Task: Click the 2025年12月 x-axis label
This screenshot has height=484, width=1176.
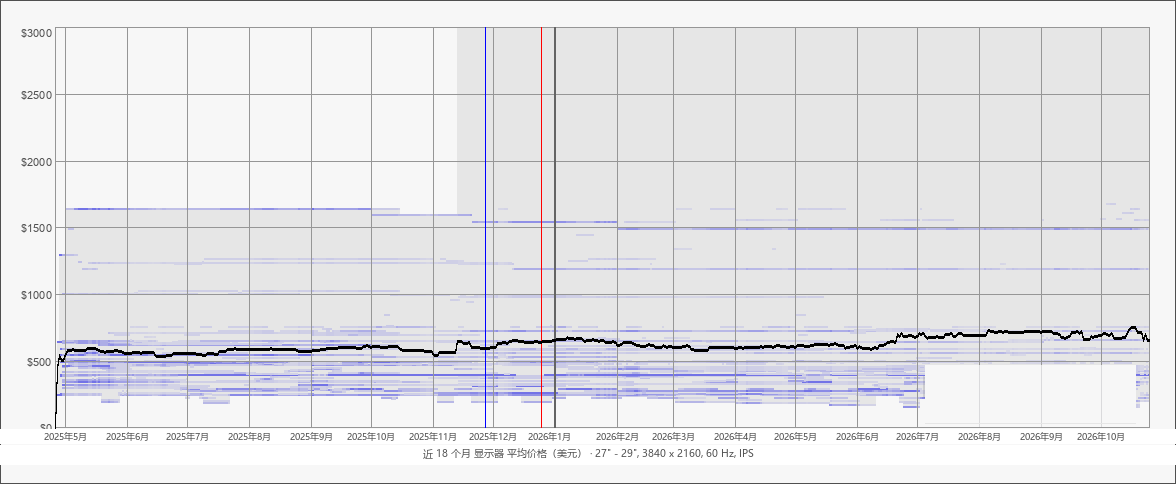Action: 493,436
